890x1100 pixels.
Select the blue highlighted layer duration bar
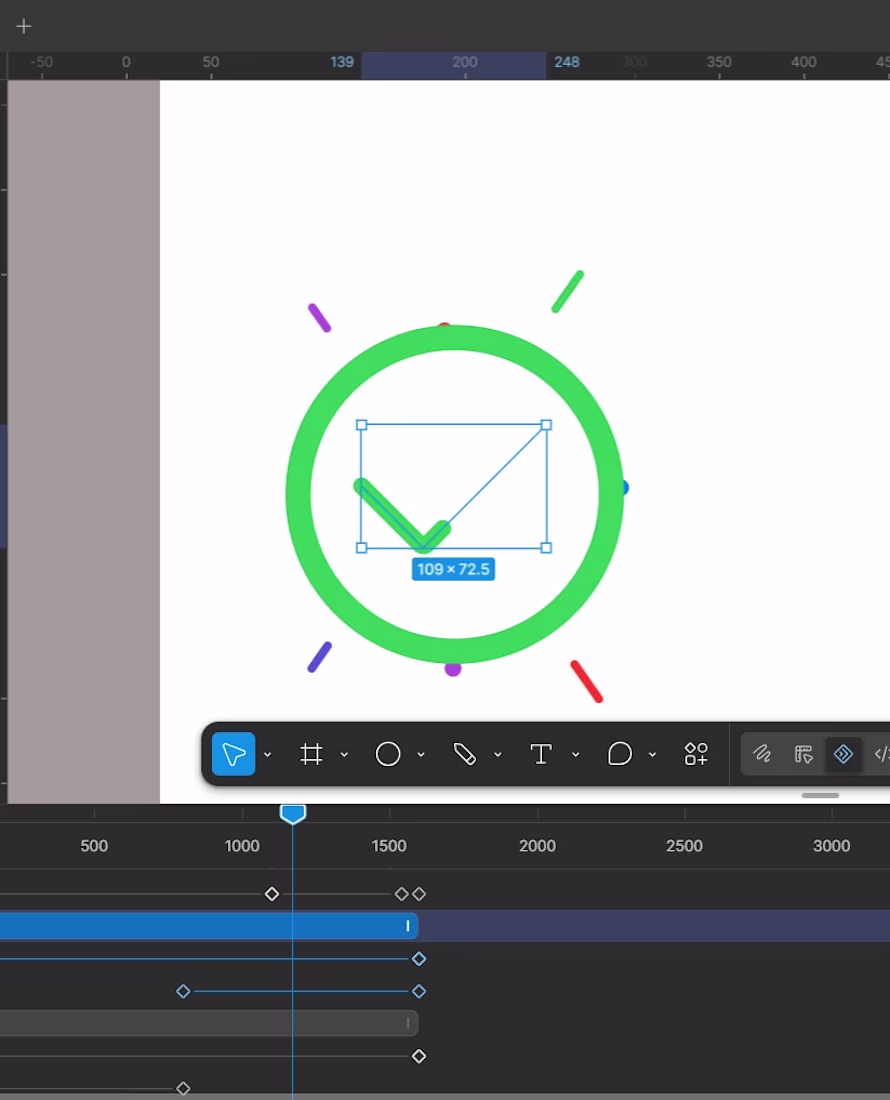tap(209, 926)
